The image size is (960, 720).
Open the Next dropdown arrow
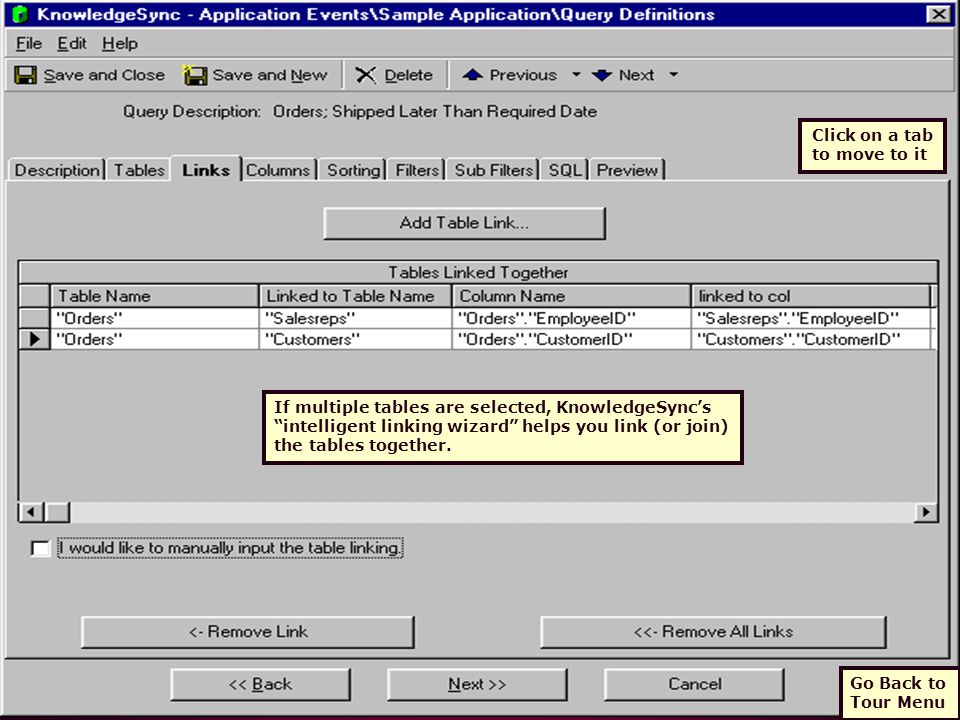click(x=673, y=75)
